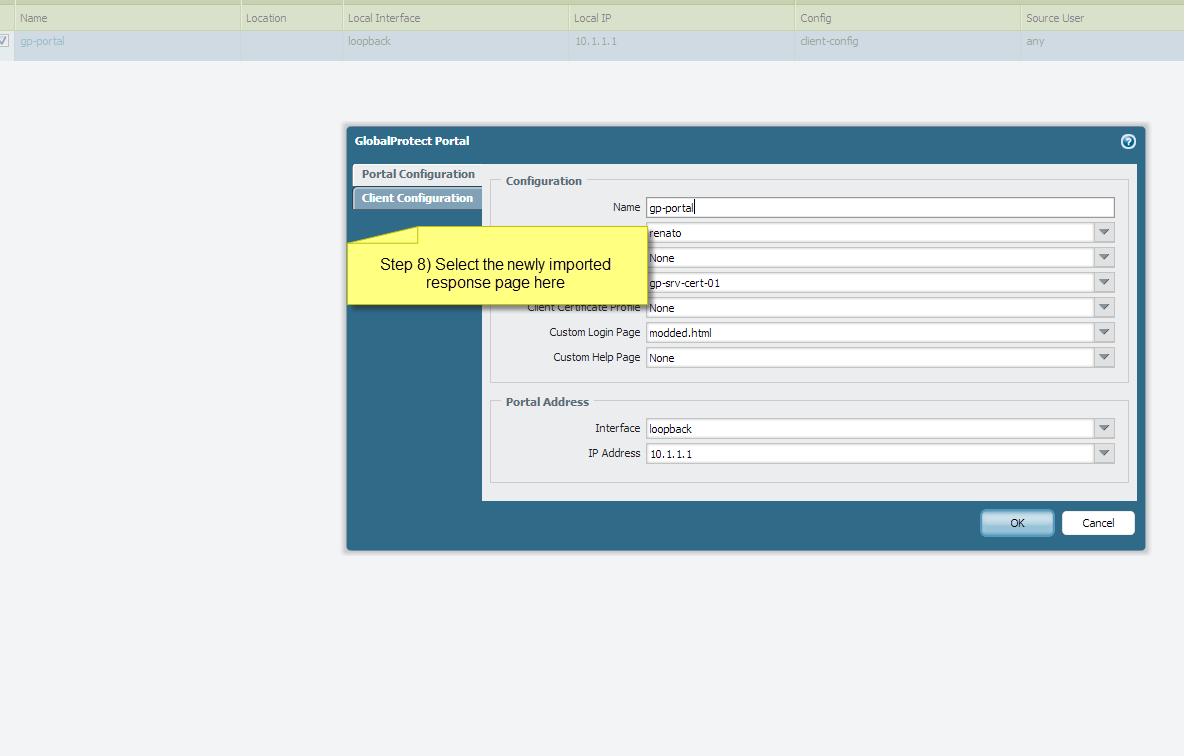Toggle the gp-portal row checkbox
Viewport: 1184px width, 756px height.
coord(4,41)
